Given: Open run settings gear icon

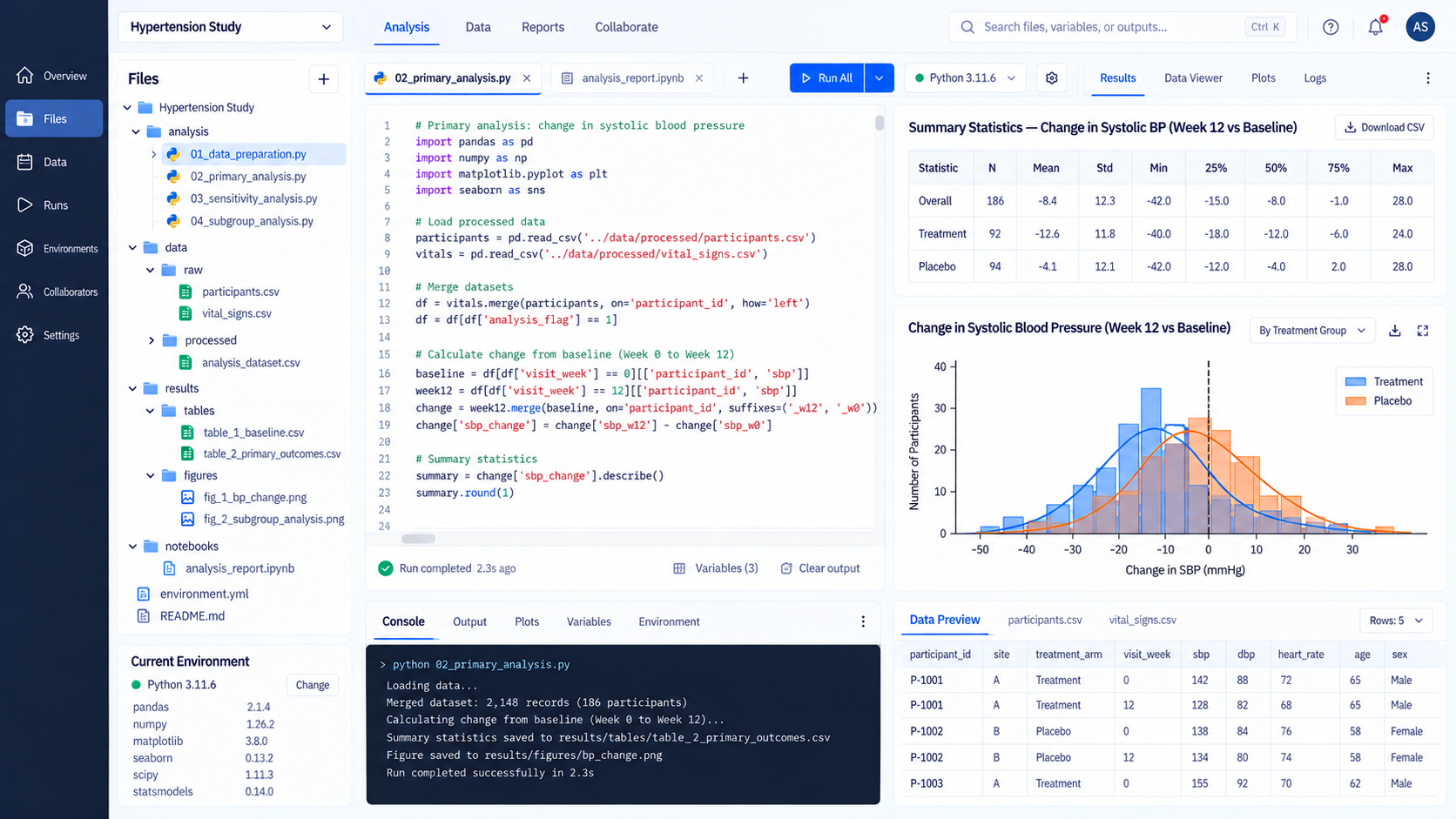Looking at the screenshot, I should click(1052, 78).
